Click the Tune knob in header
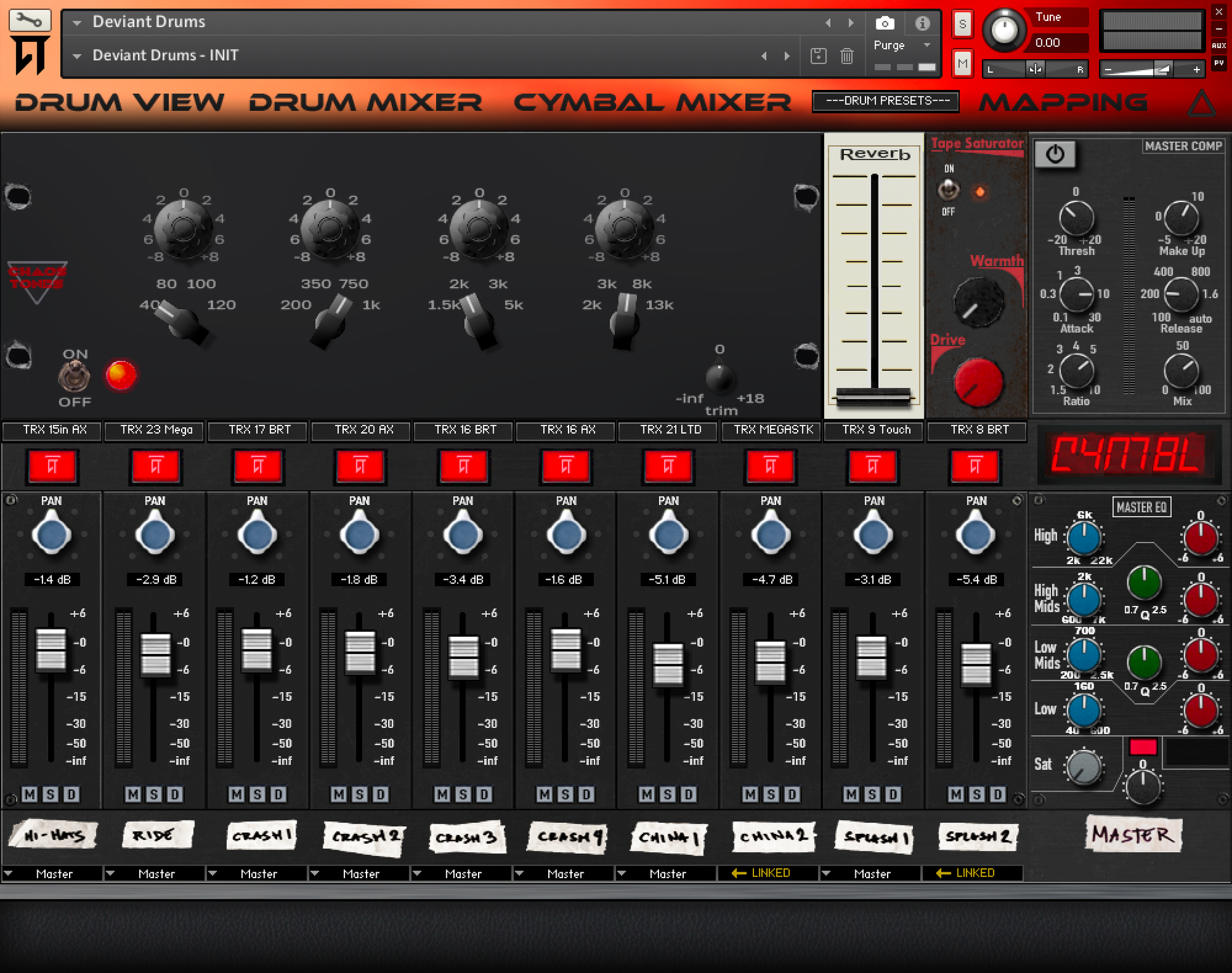Image resolution: width=1232 pixels, height=973 pixels. (x=1003, y=30)
